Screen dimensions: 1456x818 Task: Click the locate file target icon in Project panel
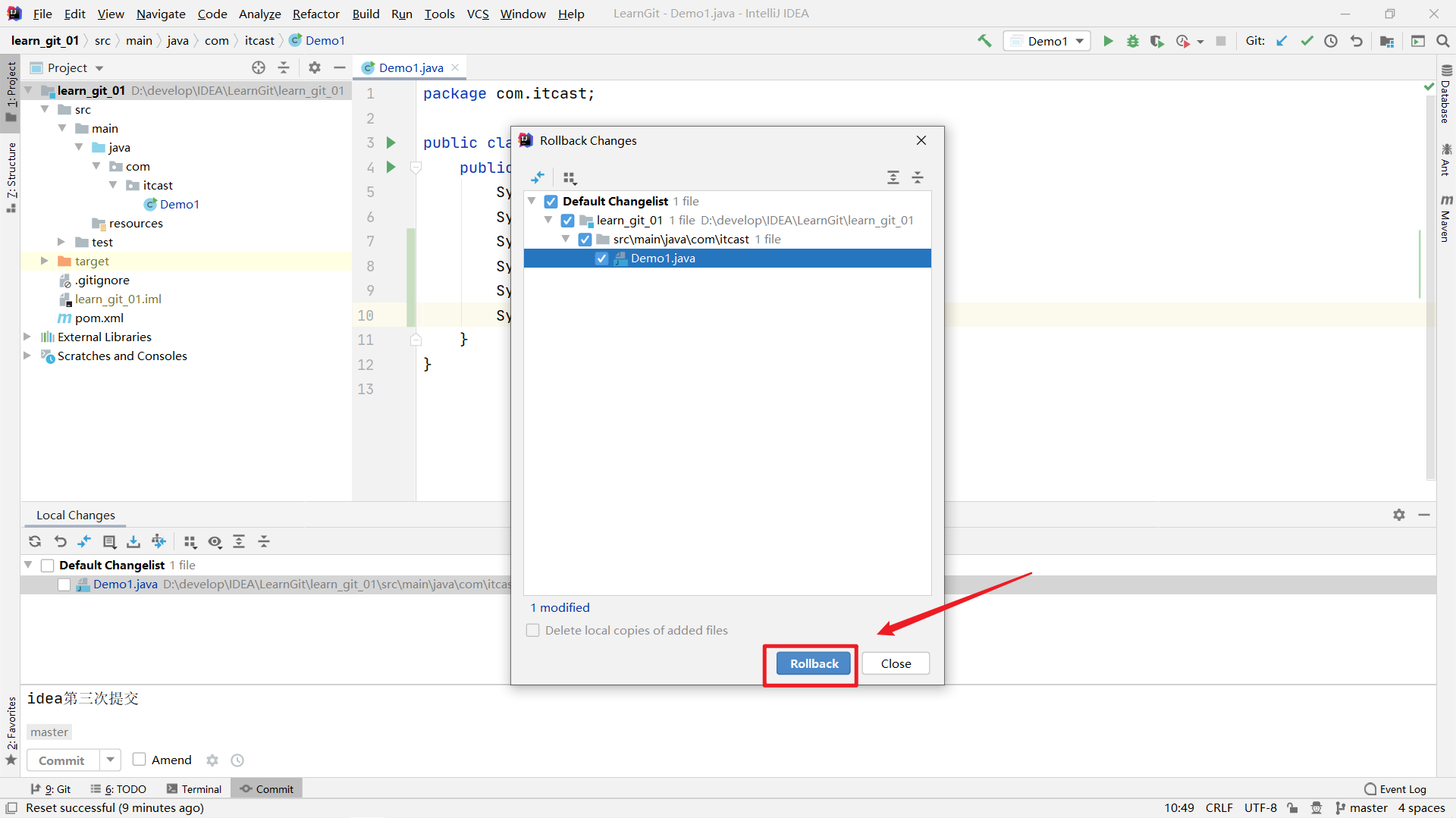[259, 67]
